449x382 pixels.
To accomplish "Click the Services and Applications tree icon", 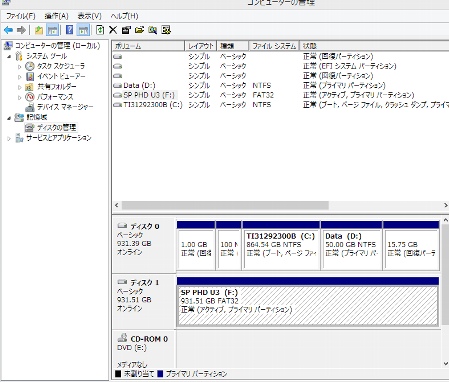I will (19, 138).
